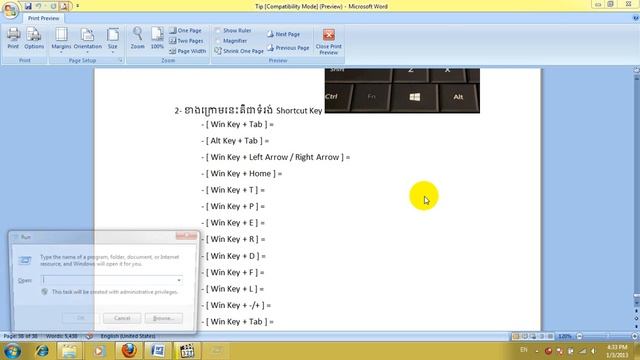Open the Orientation dropdown
640x360 pixels.
87,40
